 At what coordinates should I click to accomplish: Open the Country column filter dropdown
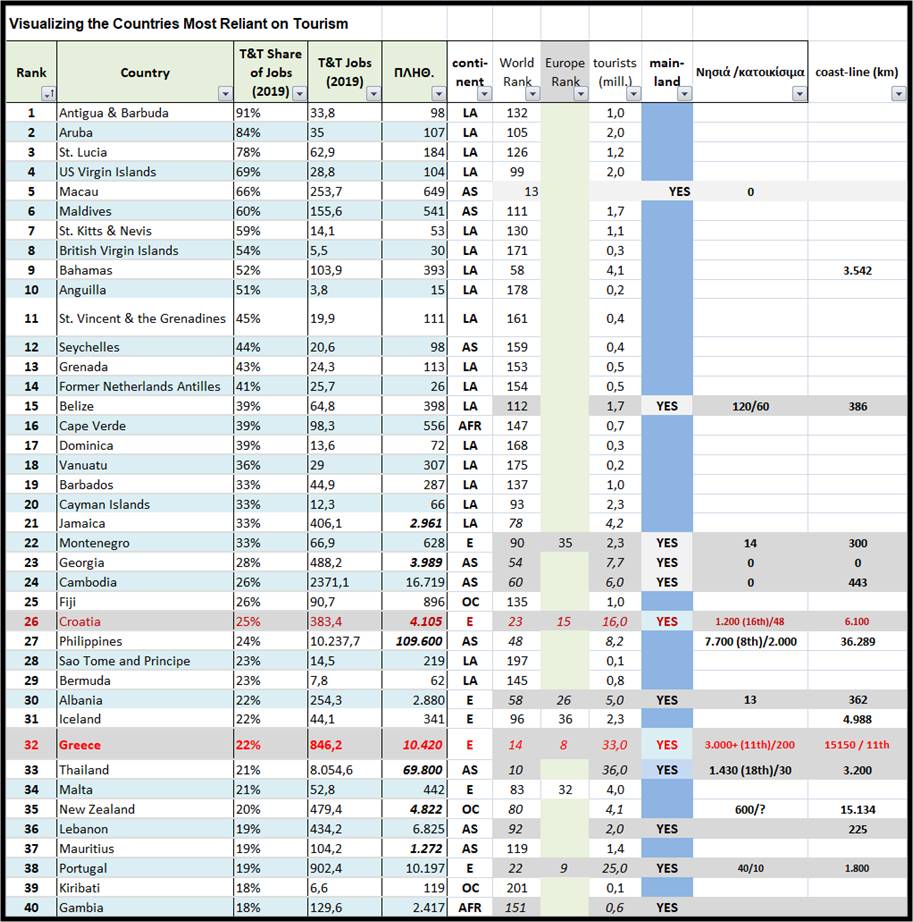(225, 93)
